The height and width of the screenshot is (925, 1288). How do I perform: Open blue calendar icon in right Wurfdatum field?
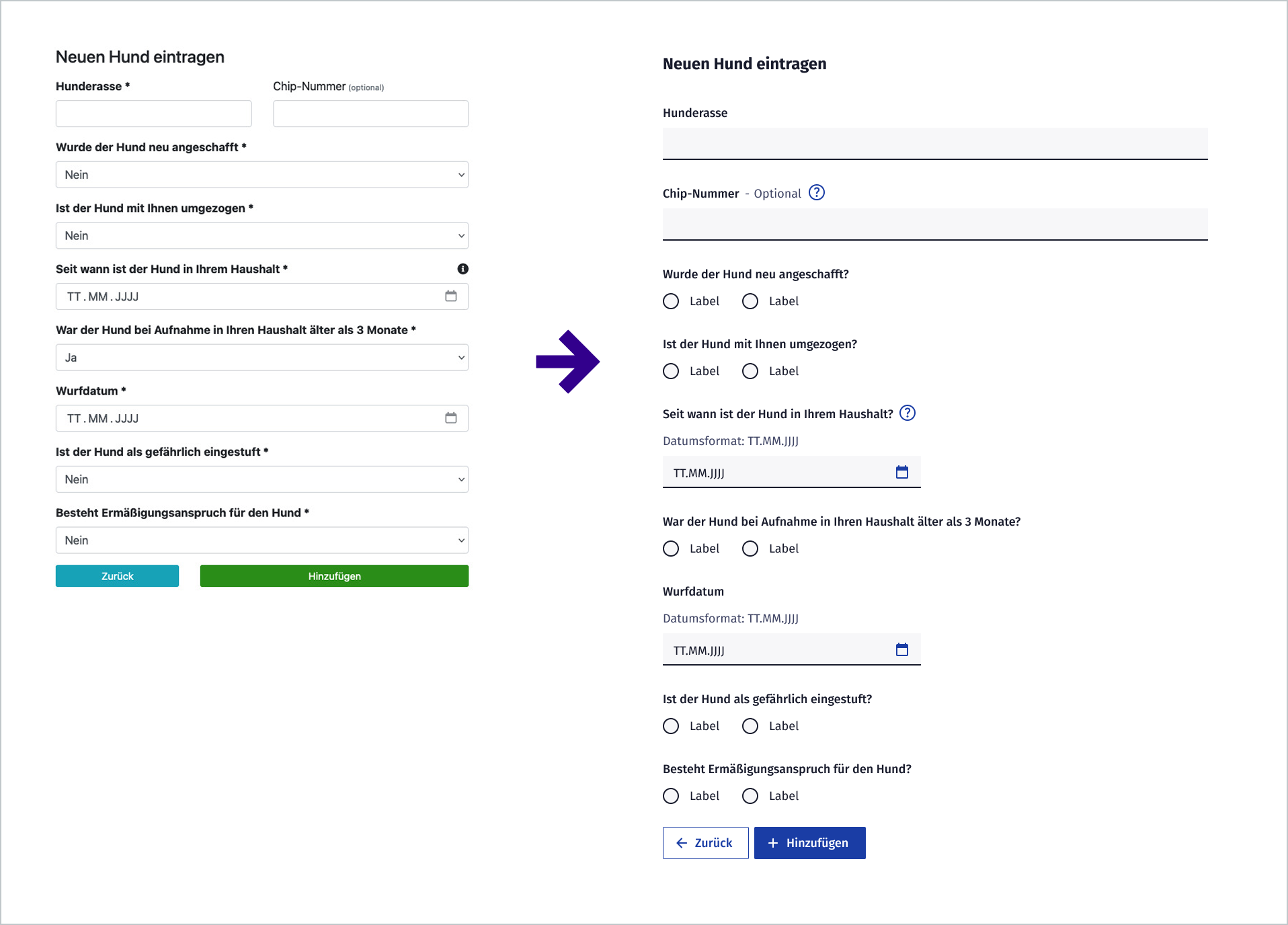[902, 650]
